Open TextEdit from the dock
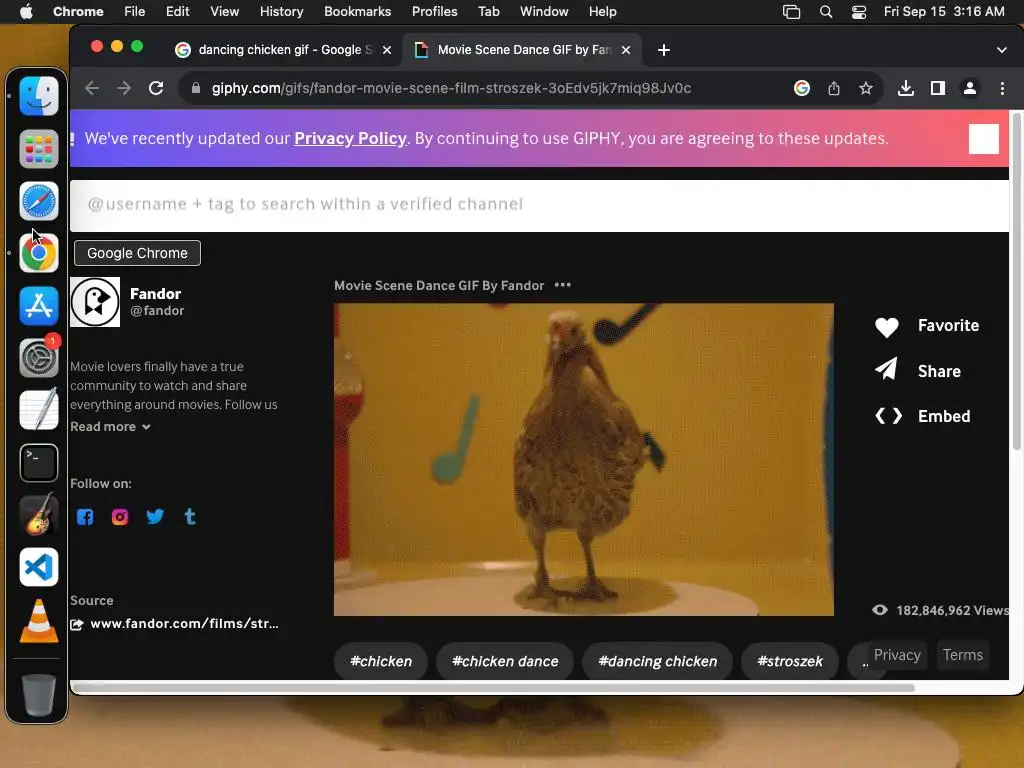The height and width of the screenshot is (768, 1024). 39,410
